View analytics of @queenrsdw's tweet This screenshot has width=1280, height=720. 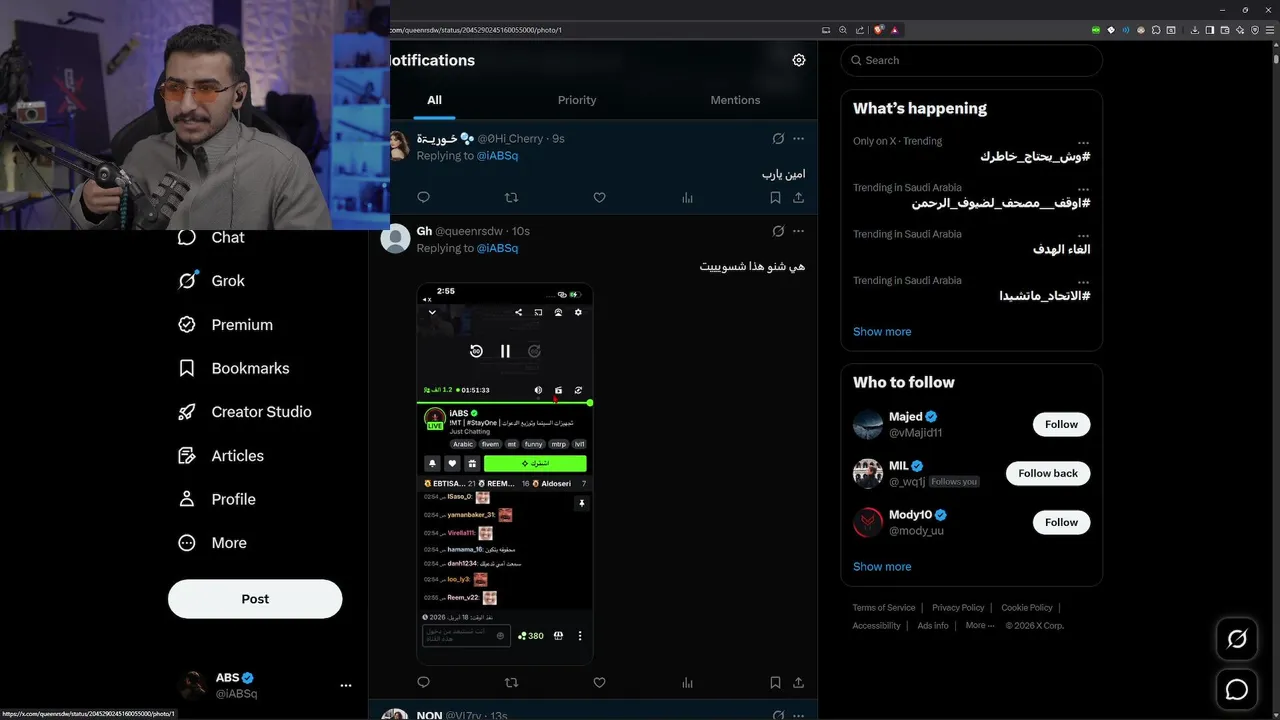(687, 683)
